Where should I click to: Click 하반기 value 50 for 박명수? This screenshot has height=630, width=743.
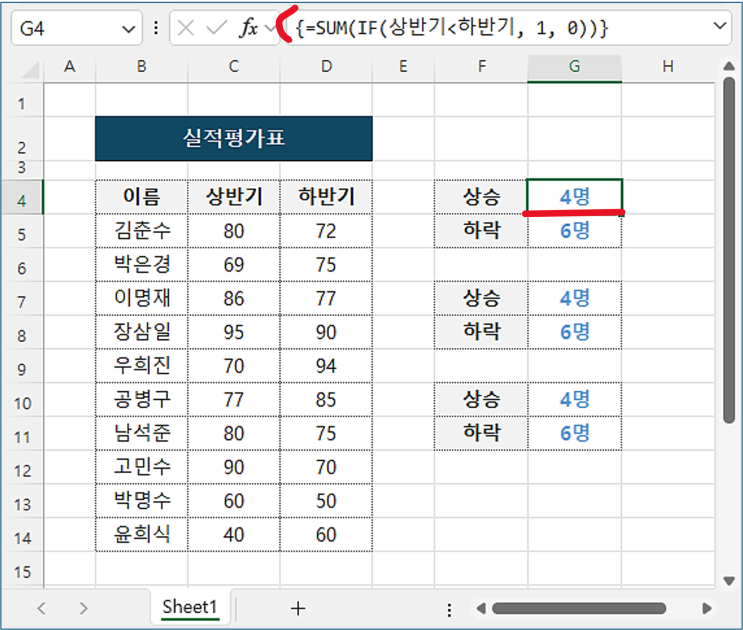click(326, 501)
